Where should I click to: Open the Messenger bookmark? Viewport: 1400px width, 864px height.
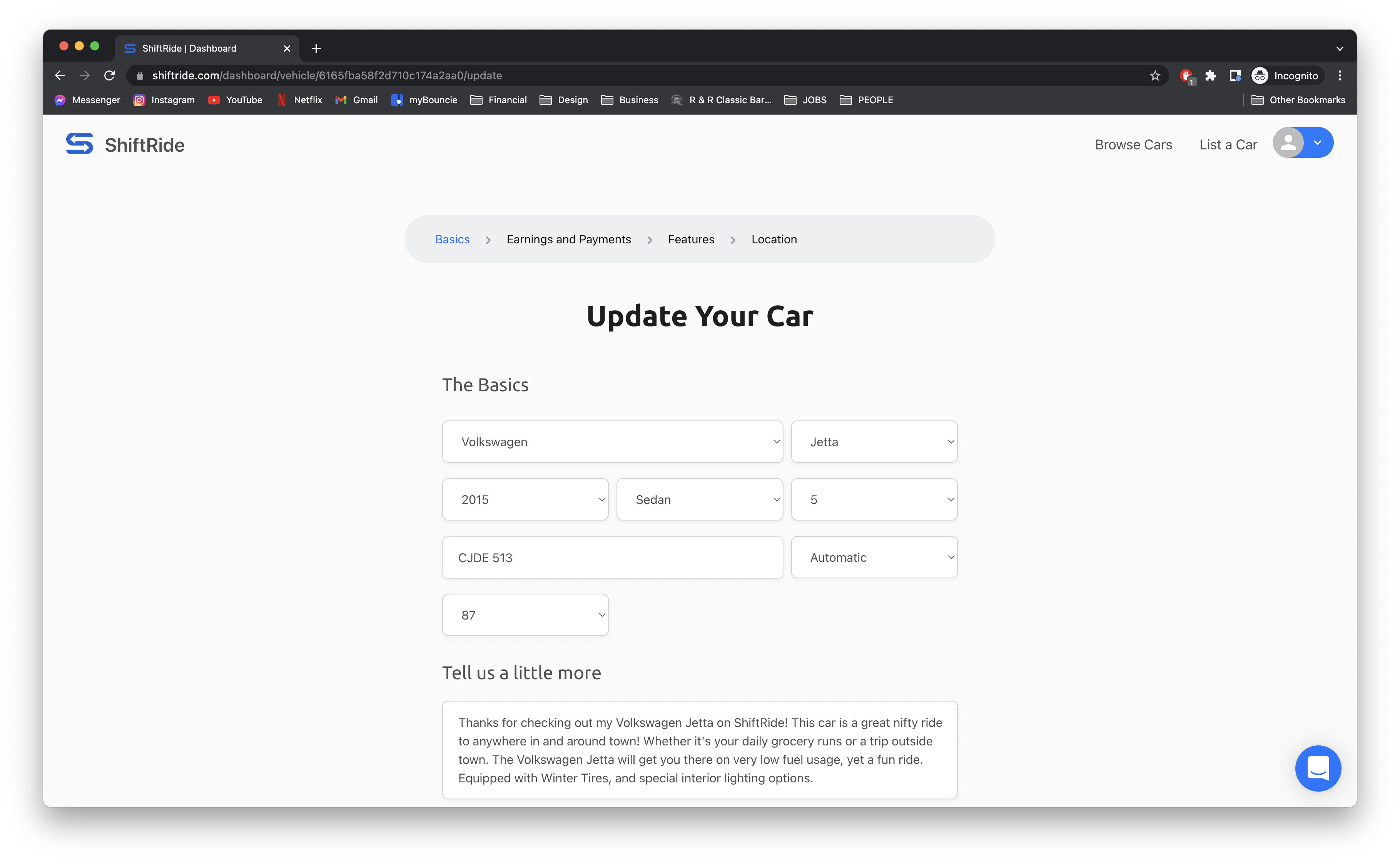click(87, 100)
